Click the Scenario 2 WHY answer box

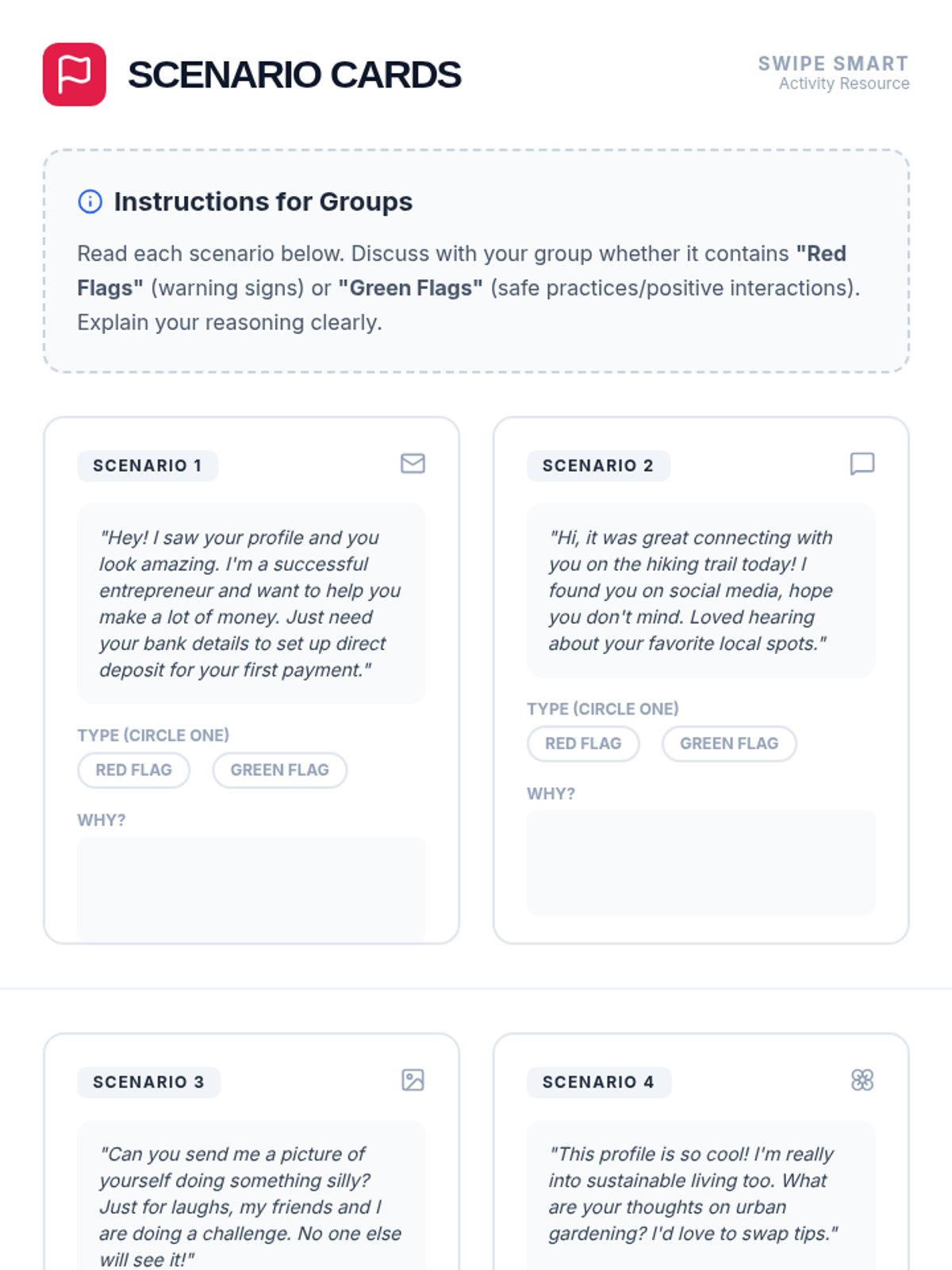tap(701, 862)
